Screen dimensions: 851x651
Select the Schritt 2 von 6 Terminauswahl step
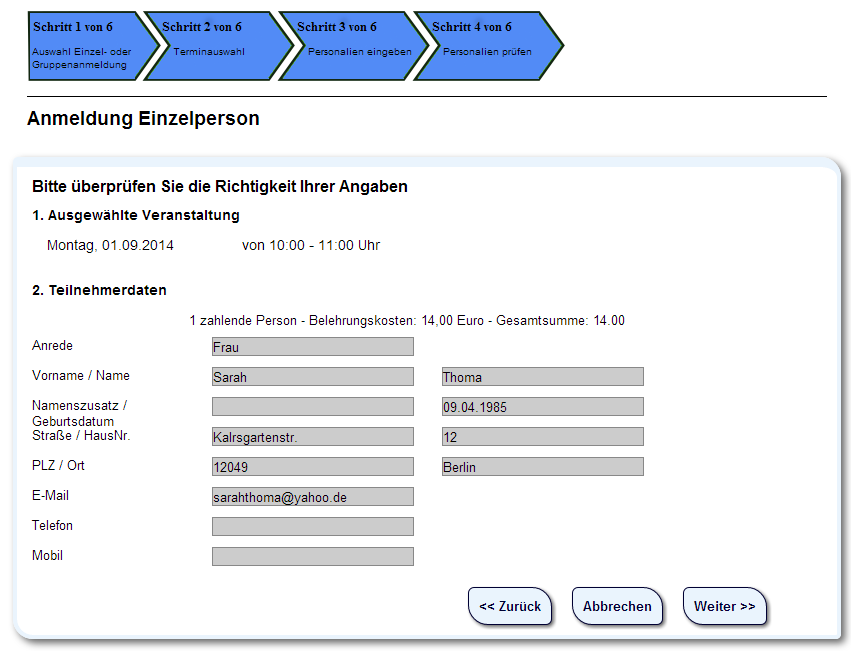click(x=215, y=46)
